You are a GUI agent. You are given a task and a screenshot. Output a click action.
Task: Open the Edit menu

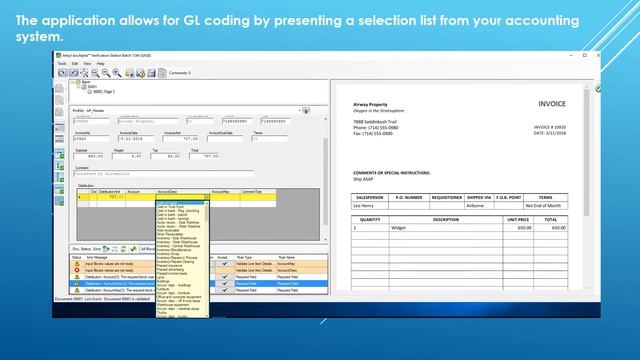coord(75,64)
